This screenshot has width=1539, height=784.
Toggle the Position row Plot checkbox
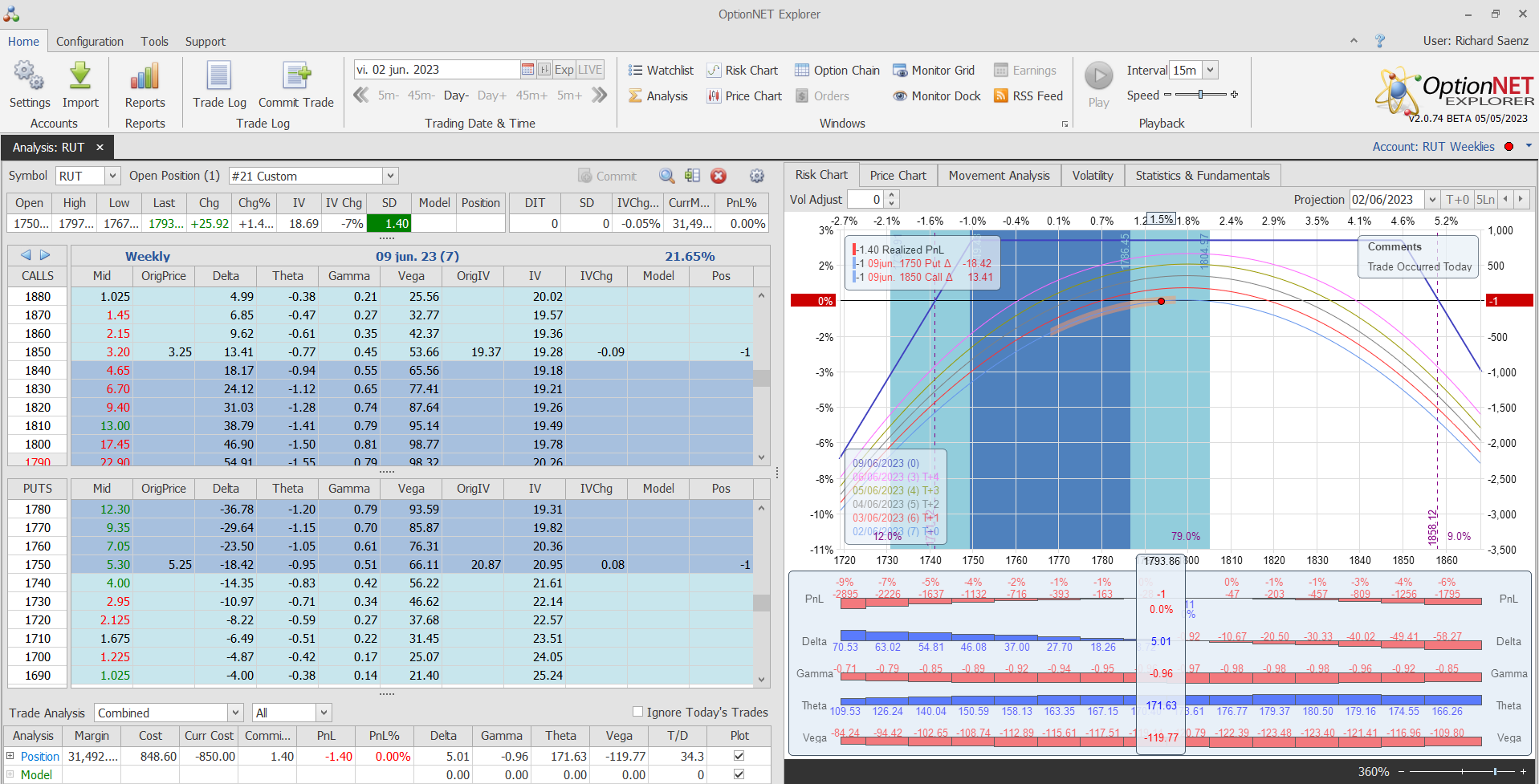[x=739, y=756]
